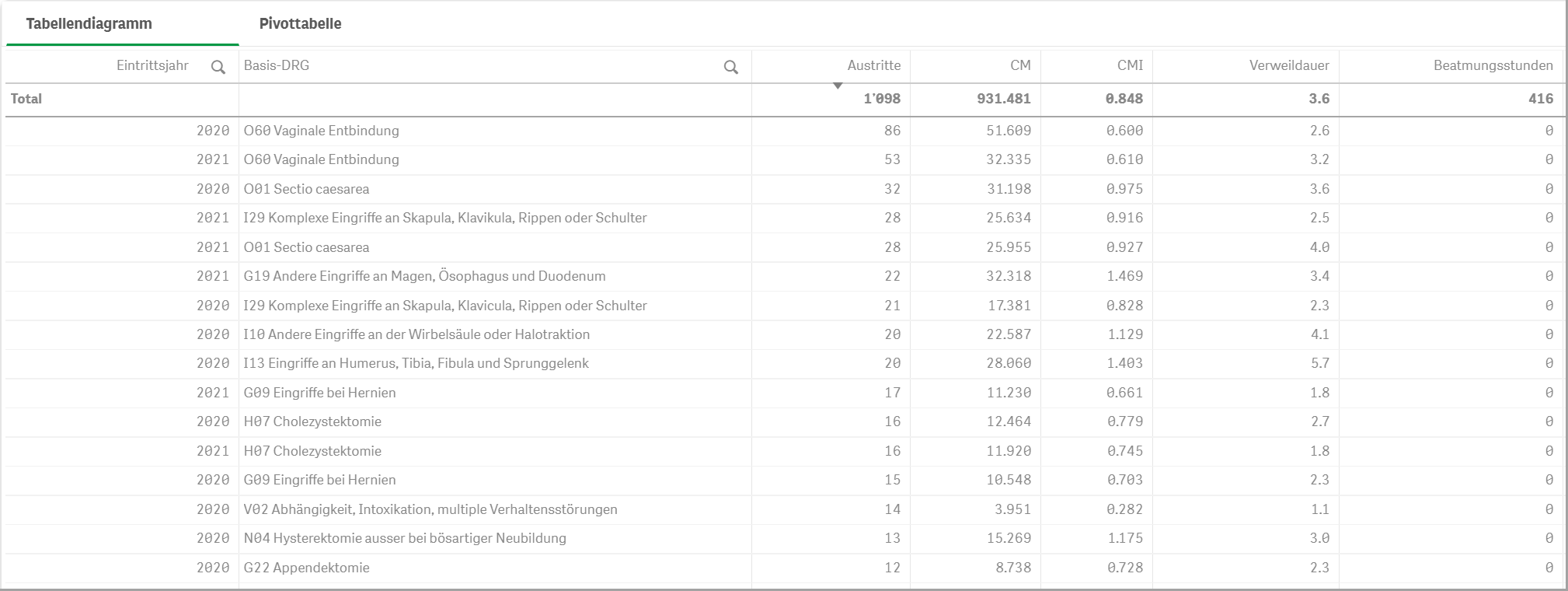Sort table by Verweildauer header
Screen dimensions: 1568x591
[1288, 65]
